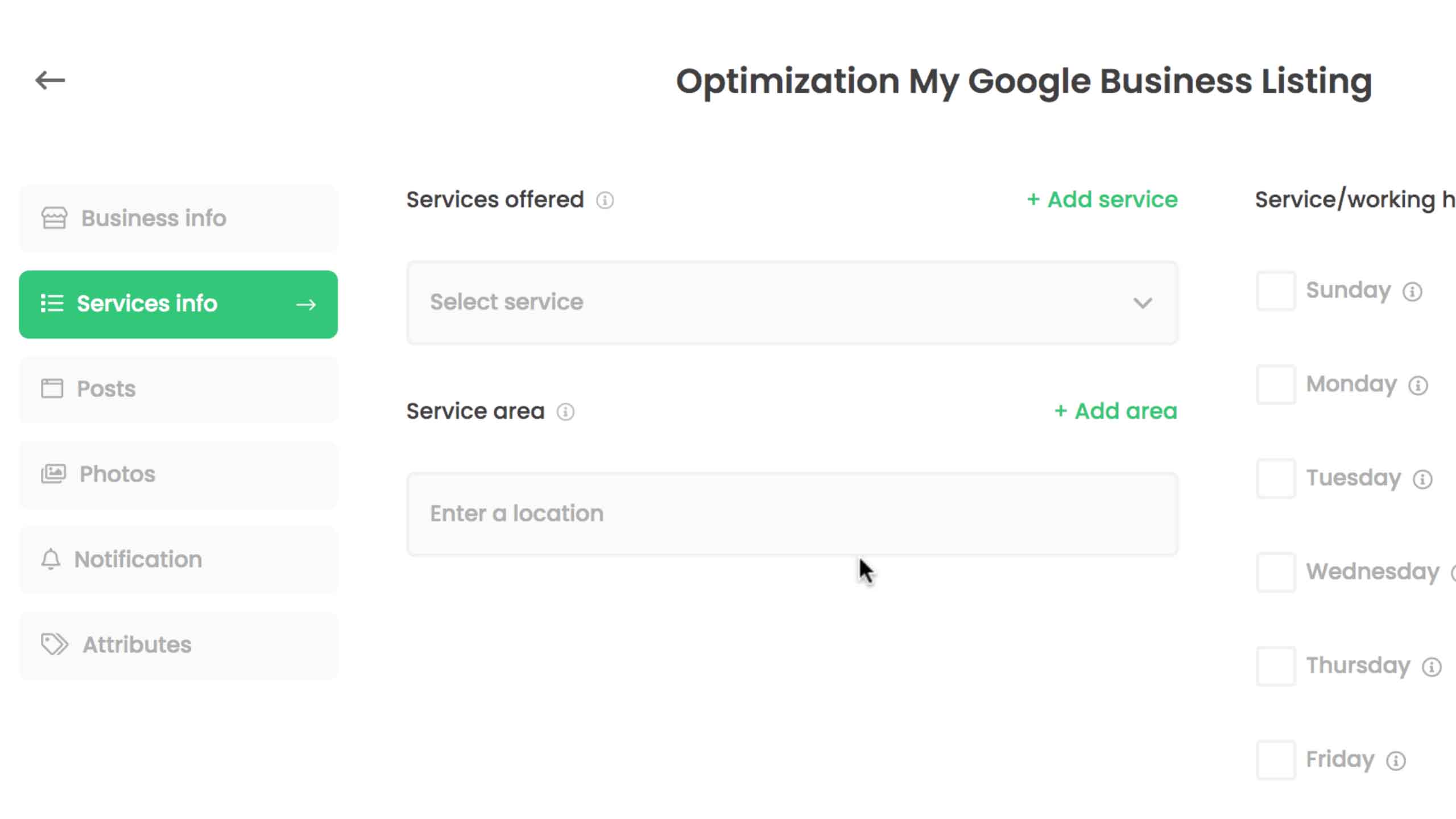Screen dimensions: 1456x819
Task: Select the Services info tab
Action: pyautogui.click(x=179, y=304)
